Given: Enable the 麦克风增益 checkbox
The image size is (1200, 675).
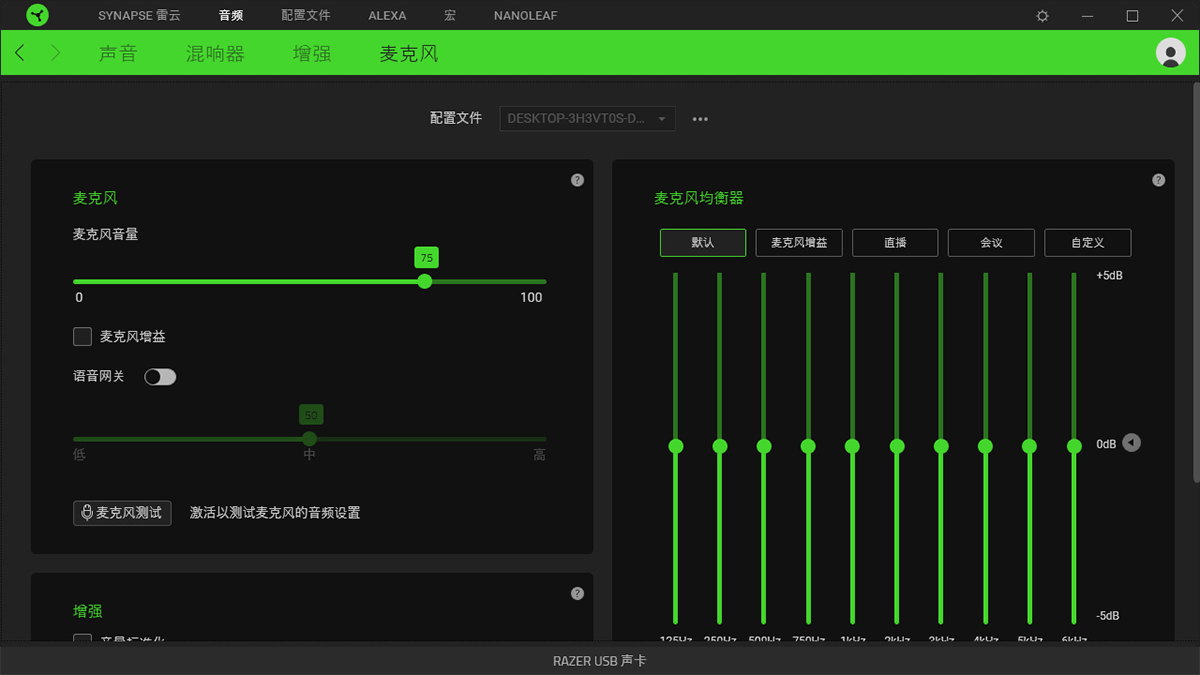Looking at the screenshot, I should point(83,337).
